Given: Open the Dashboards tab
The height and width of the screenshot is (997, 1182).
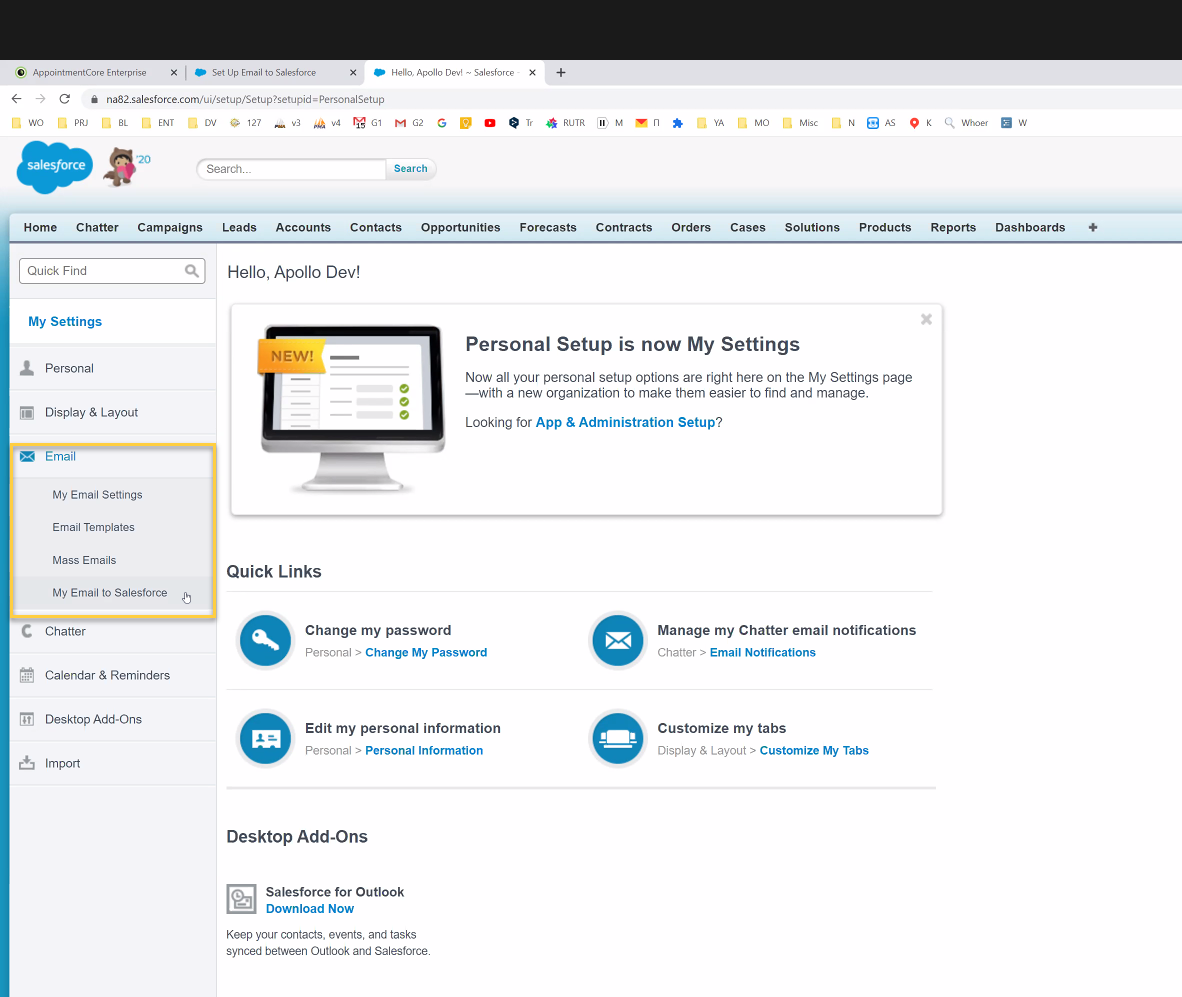Looking at the screenshot, I should [1030, 228].
